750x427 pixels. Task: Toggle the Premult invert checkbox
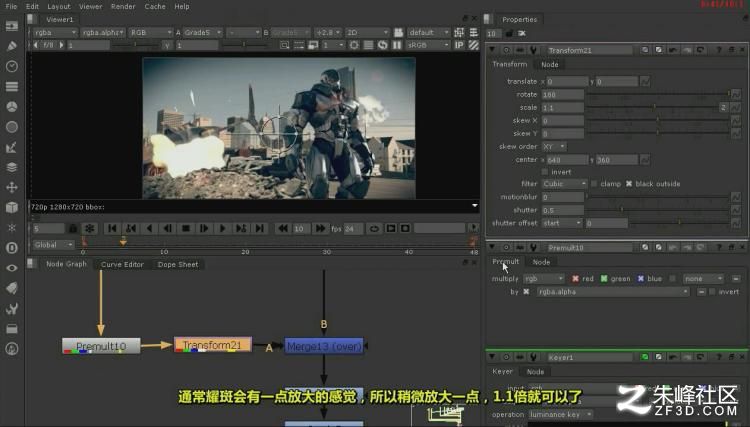point(713,292)
